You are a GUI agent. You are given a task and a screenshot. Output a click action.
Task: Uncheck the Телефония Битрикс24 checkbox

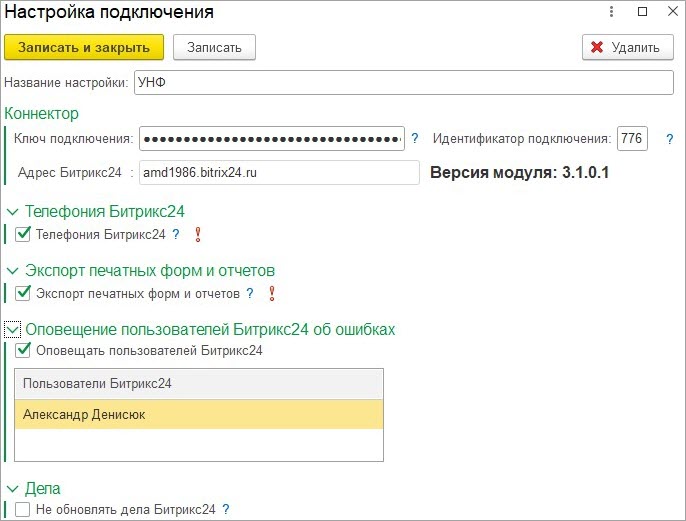(x=22, y=234)
